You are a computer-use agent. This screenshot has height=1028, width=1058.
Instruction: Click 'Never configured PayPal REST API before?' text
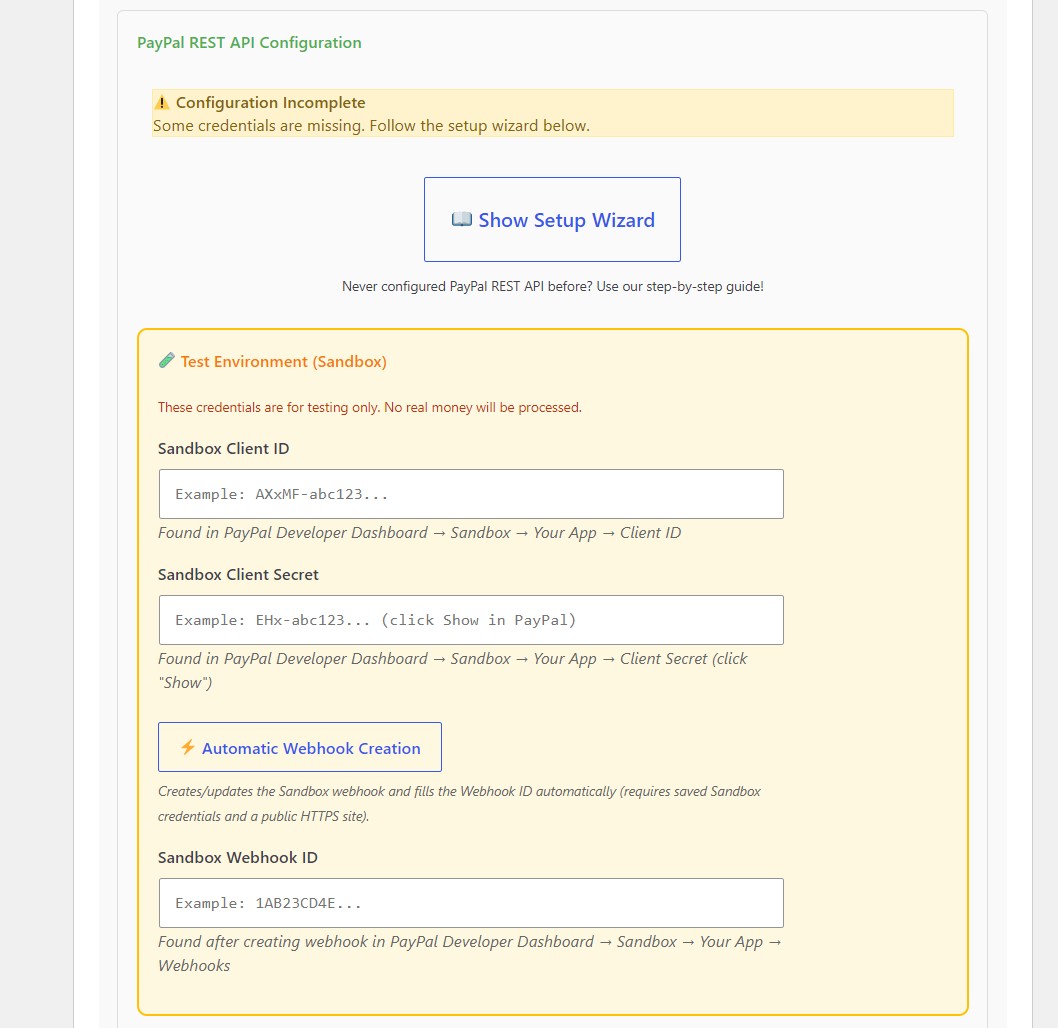553,286
